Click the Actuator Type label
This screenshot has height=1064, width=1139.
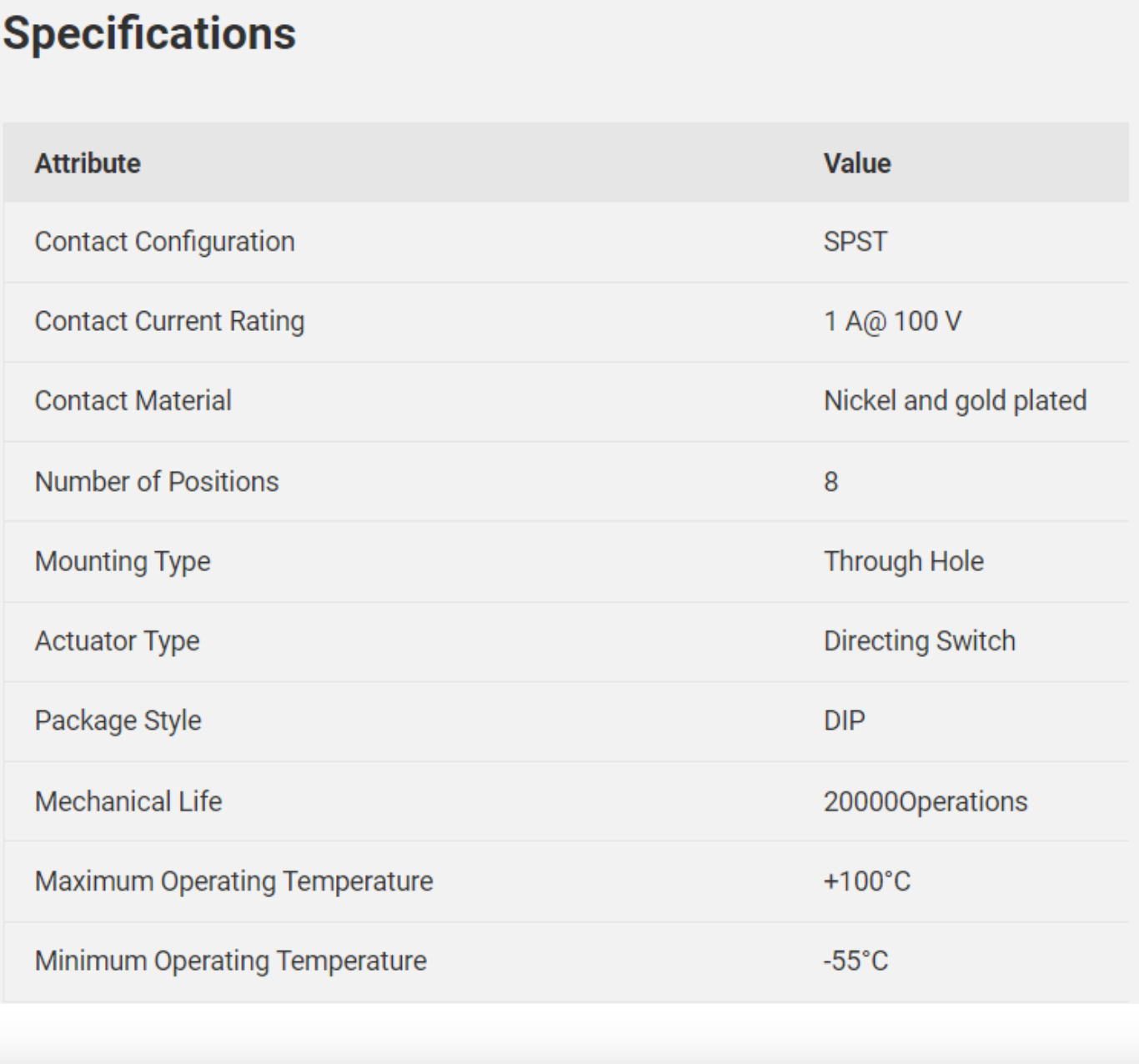point(117,641)
